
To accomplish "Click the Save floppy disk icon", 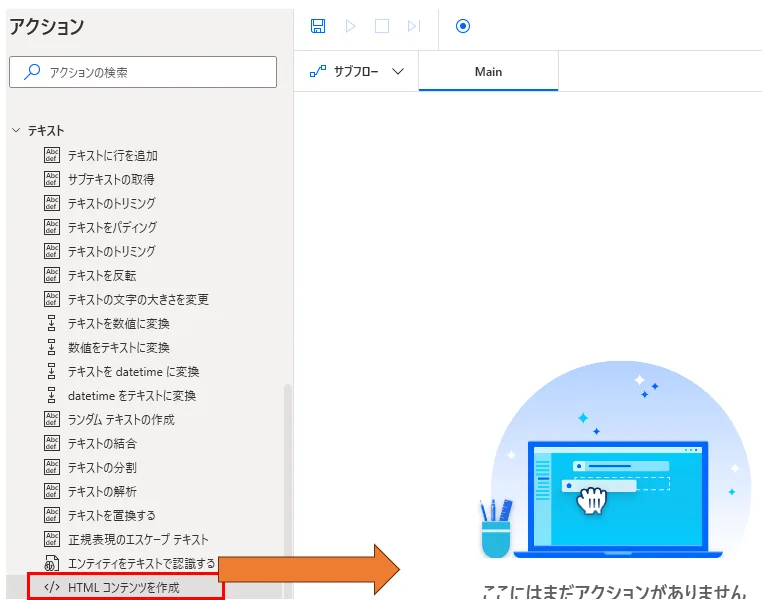I will (x=318, y=26).
